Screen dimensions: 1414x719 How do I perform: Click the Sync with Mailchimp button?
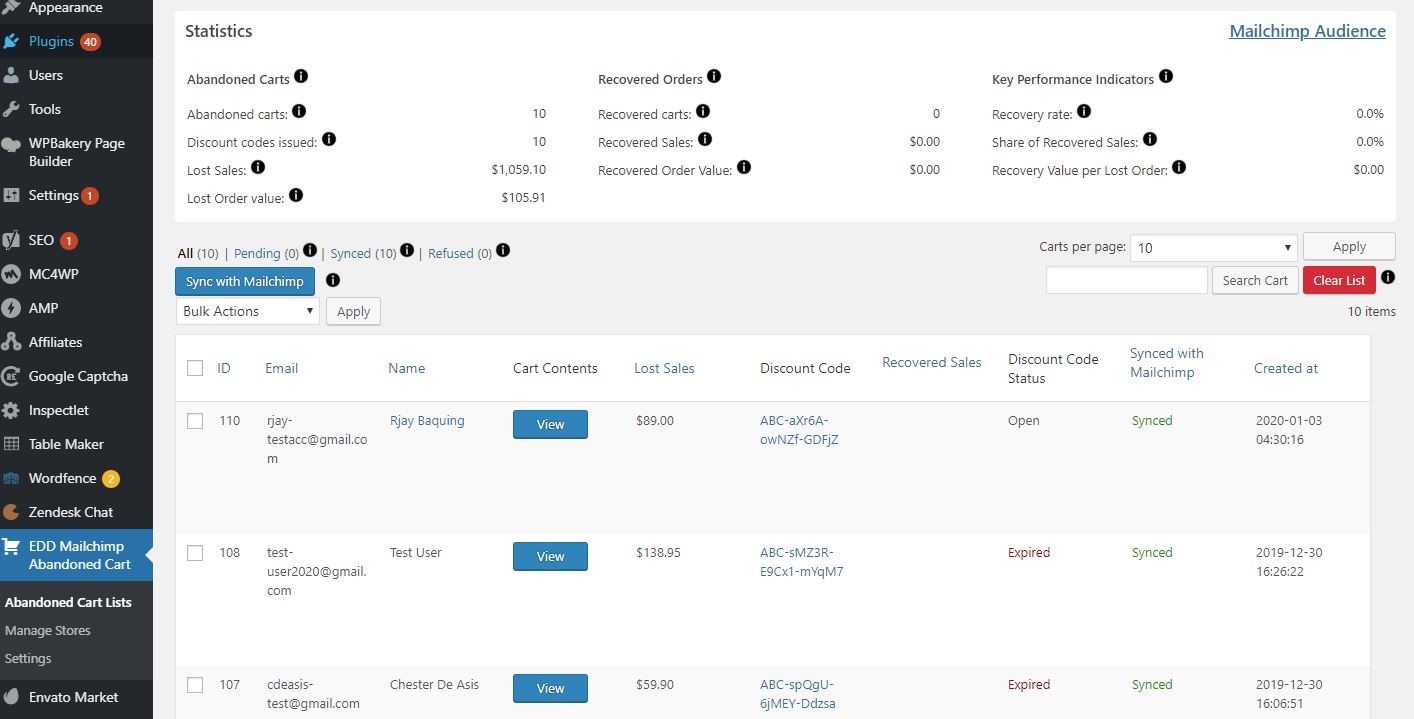pyautogui.click(x=245, y=282)
